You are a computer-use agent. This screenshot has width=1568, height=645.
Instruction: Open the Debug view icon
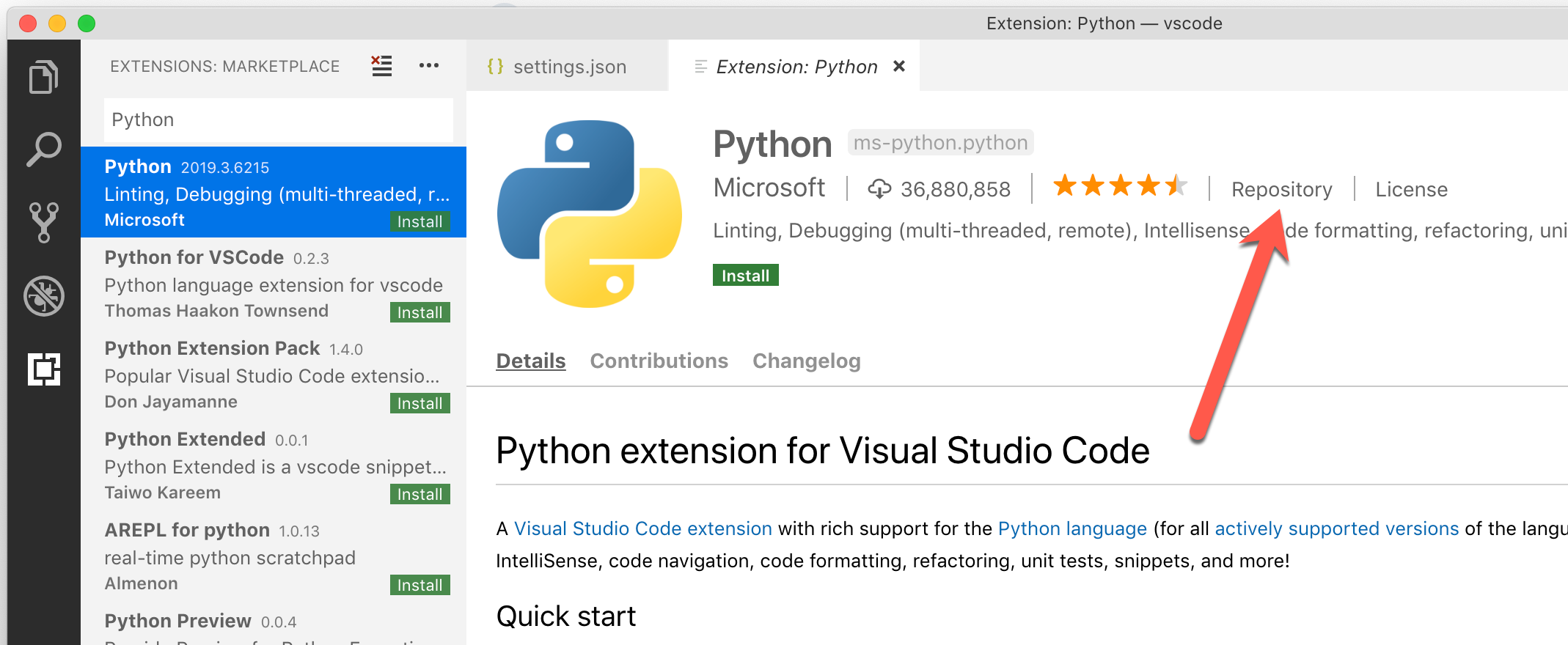[x=43, y=296]
